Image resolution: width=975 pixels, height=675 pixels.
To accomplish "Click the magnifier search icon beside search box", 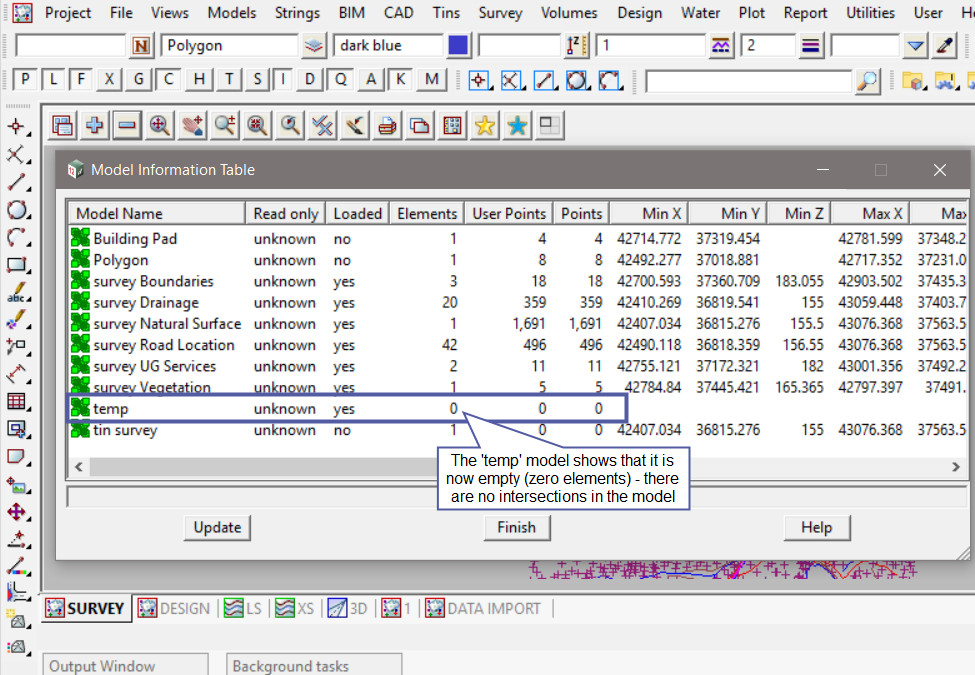I will (x=868, y=81).
